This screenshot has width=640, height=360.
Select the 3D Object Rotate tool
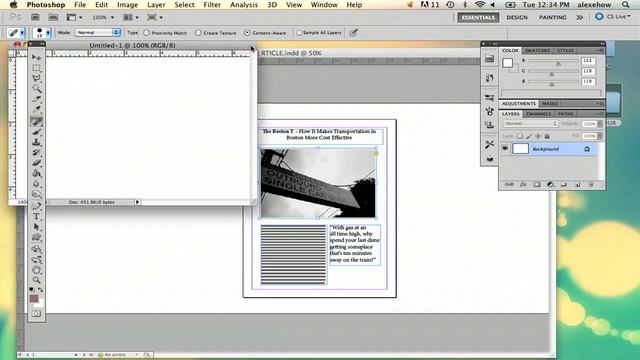click(36, 249)
